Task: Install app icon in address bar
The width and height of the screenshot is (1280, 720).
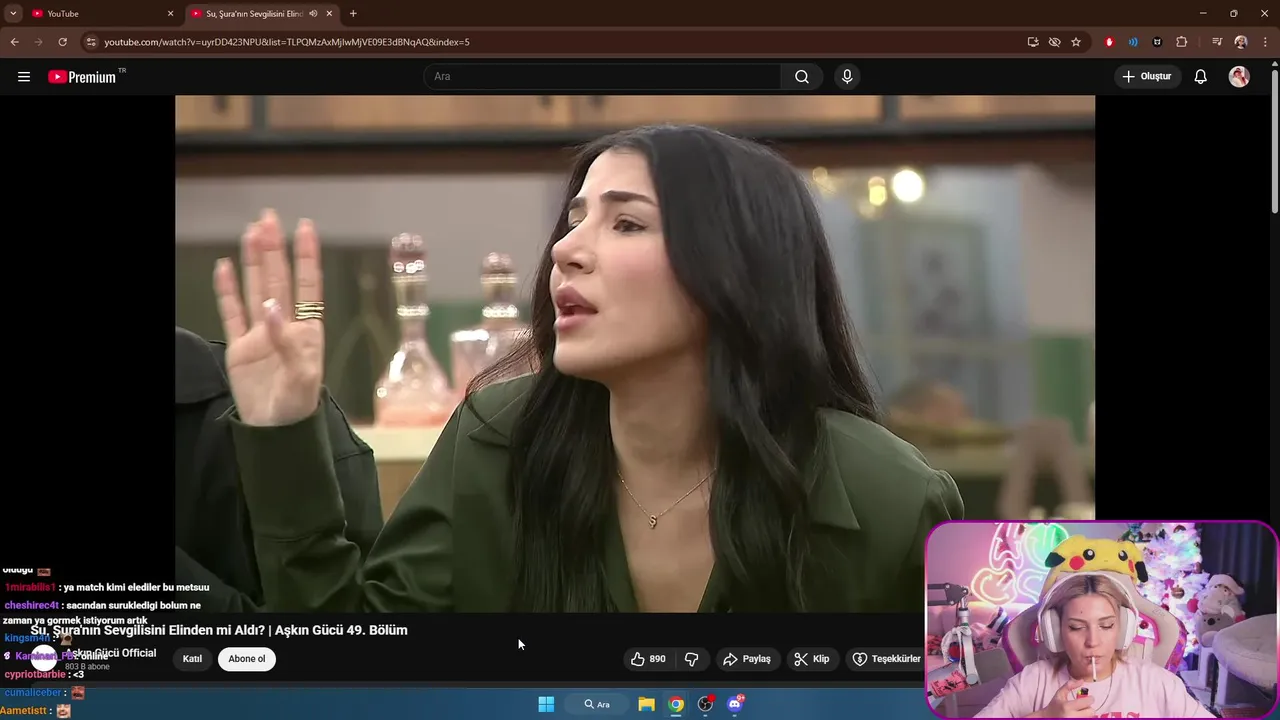Action: tap(1033, 42)
